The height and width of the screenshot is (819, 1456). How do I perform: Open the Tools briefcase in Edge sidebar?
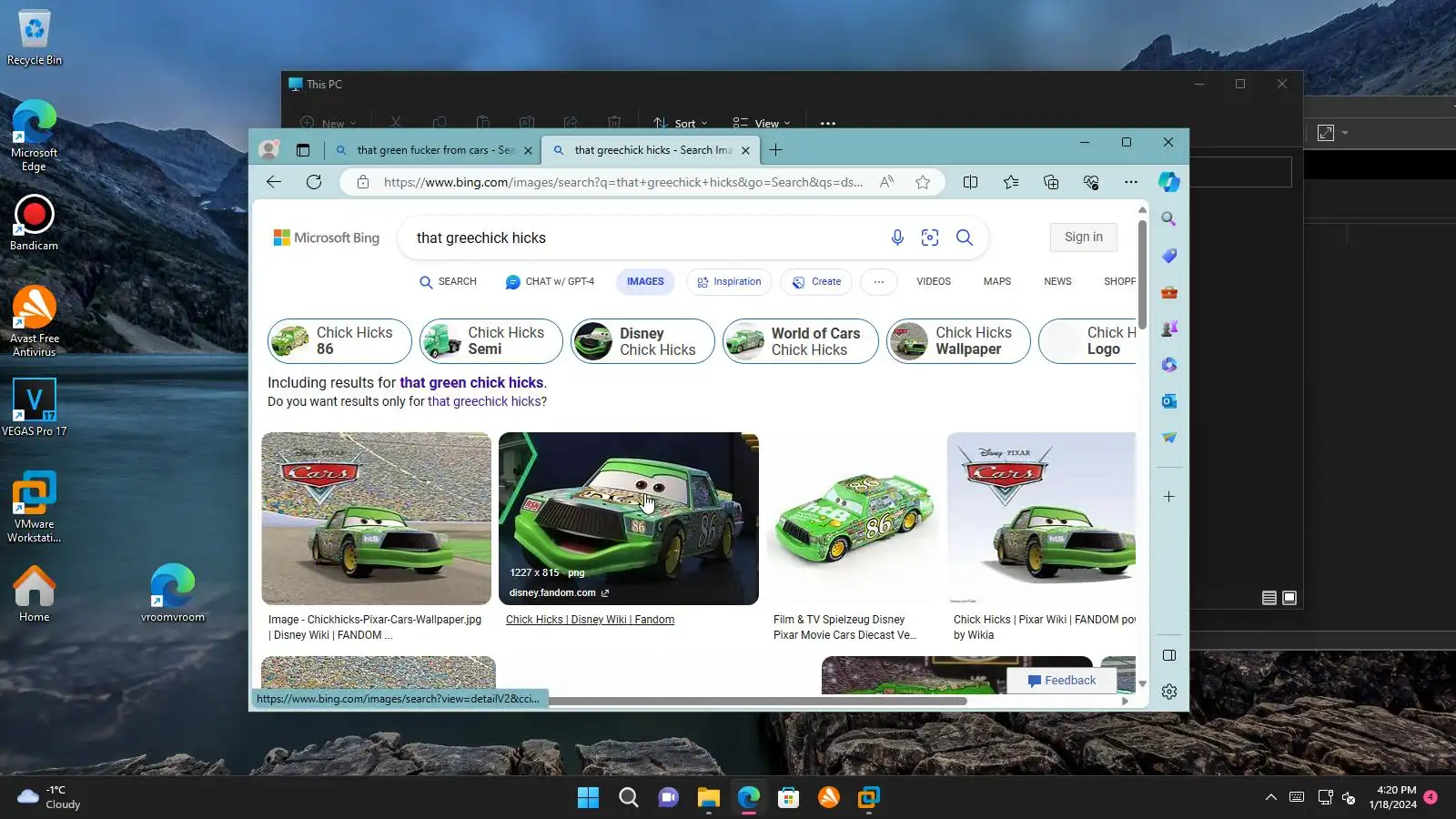[x=1169, y=292]
